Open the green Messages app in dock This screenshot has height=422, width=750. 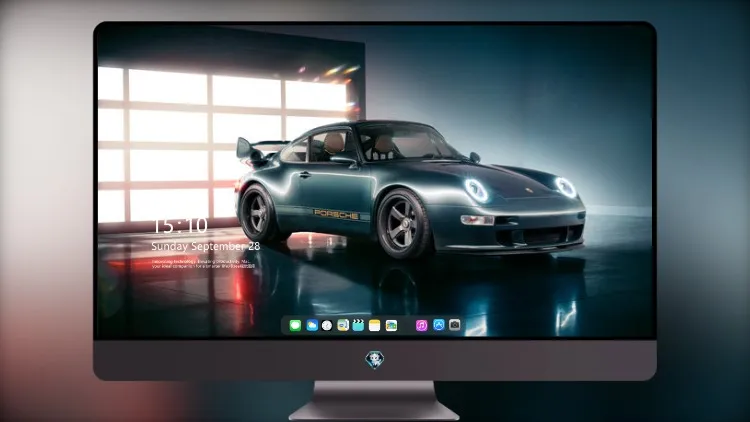pos(295,325)
